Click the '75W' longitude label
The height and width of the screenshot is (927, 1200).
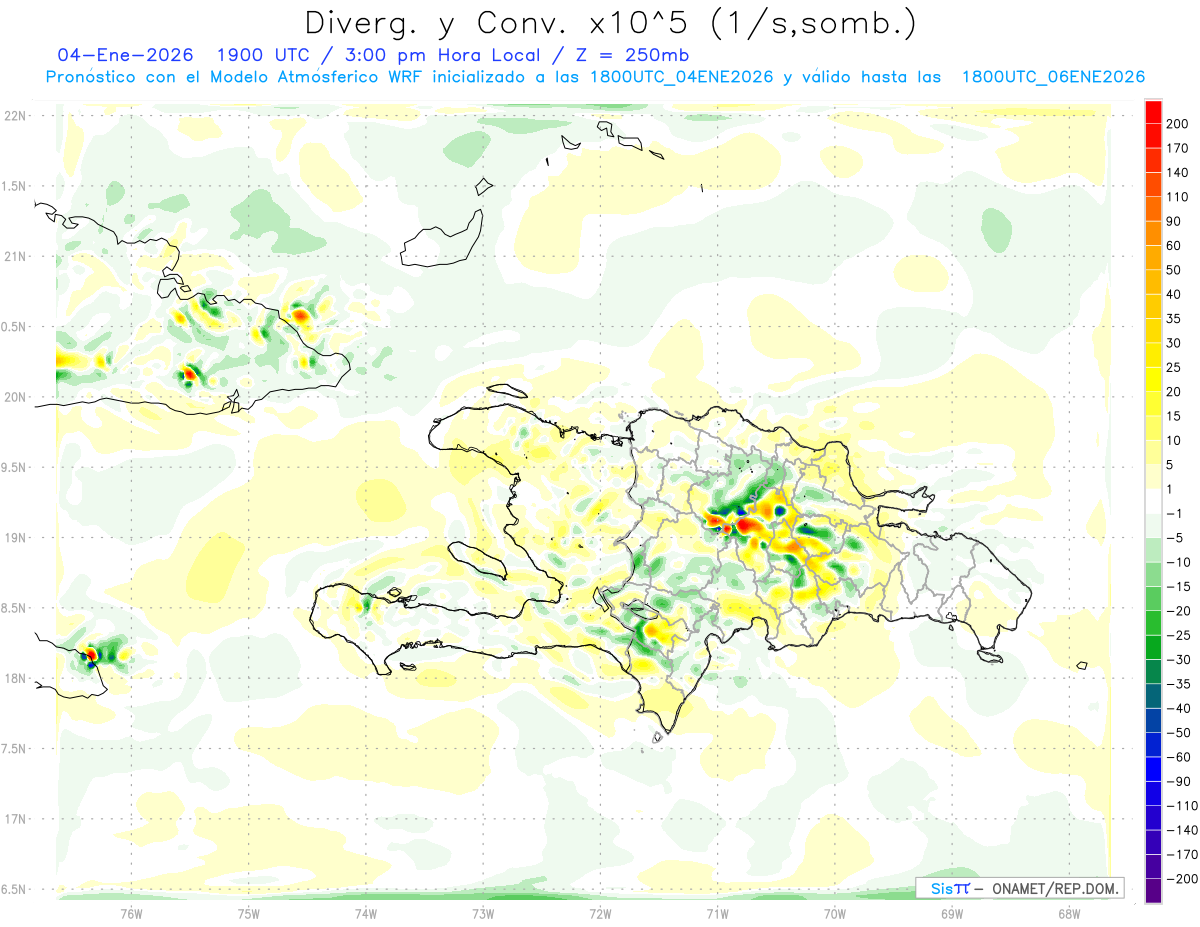pyautogui.click(x=249, y=913)
